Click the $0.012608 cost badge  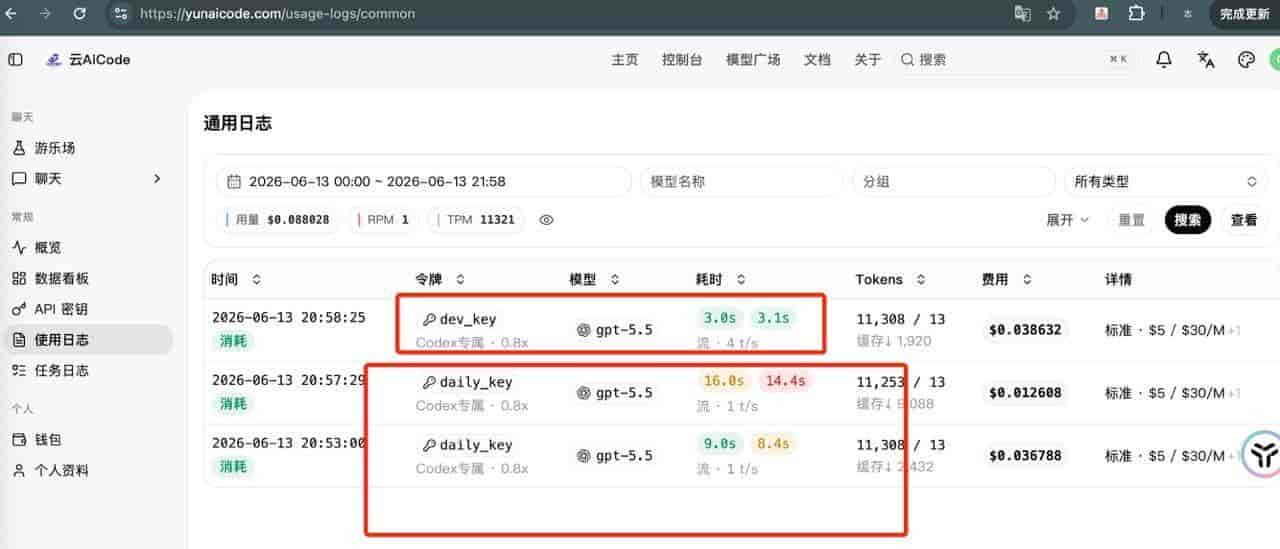pyautogui.click(x=1025, y=393)
